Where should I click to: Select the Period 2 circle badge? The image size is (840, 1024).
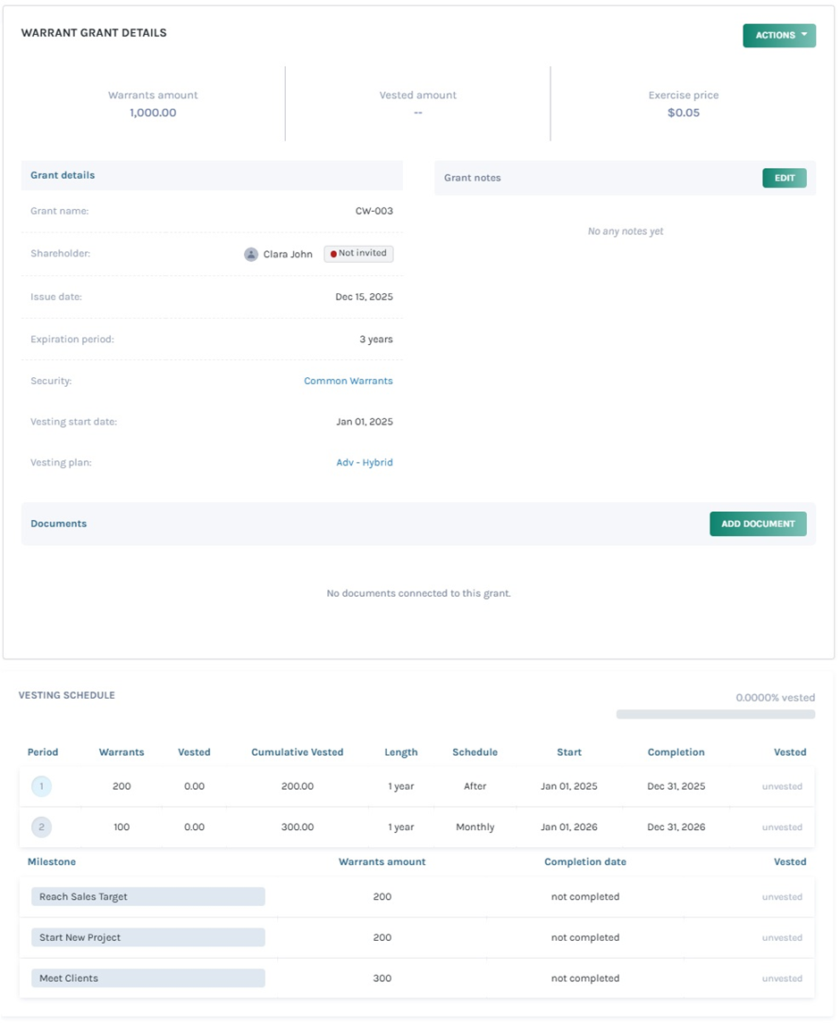(41, 827)
